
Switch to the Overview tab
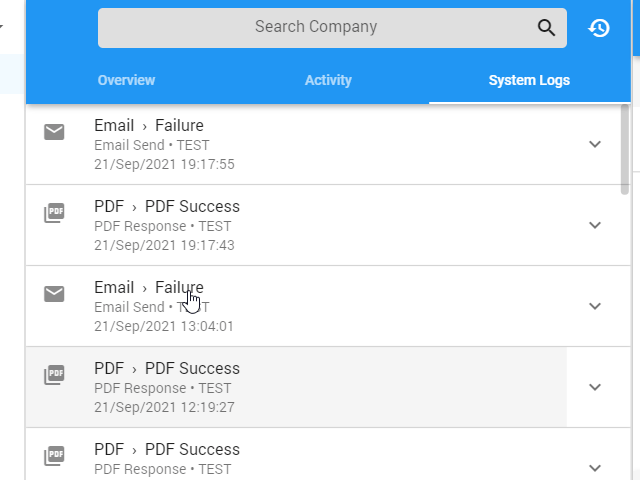[x=127, y=80]
